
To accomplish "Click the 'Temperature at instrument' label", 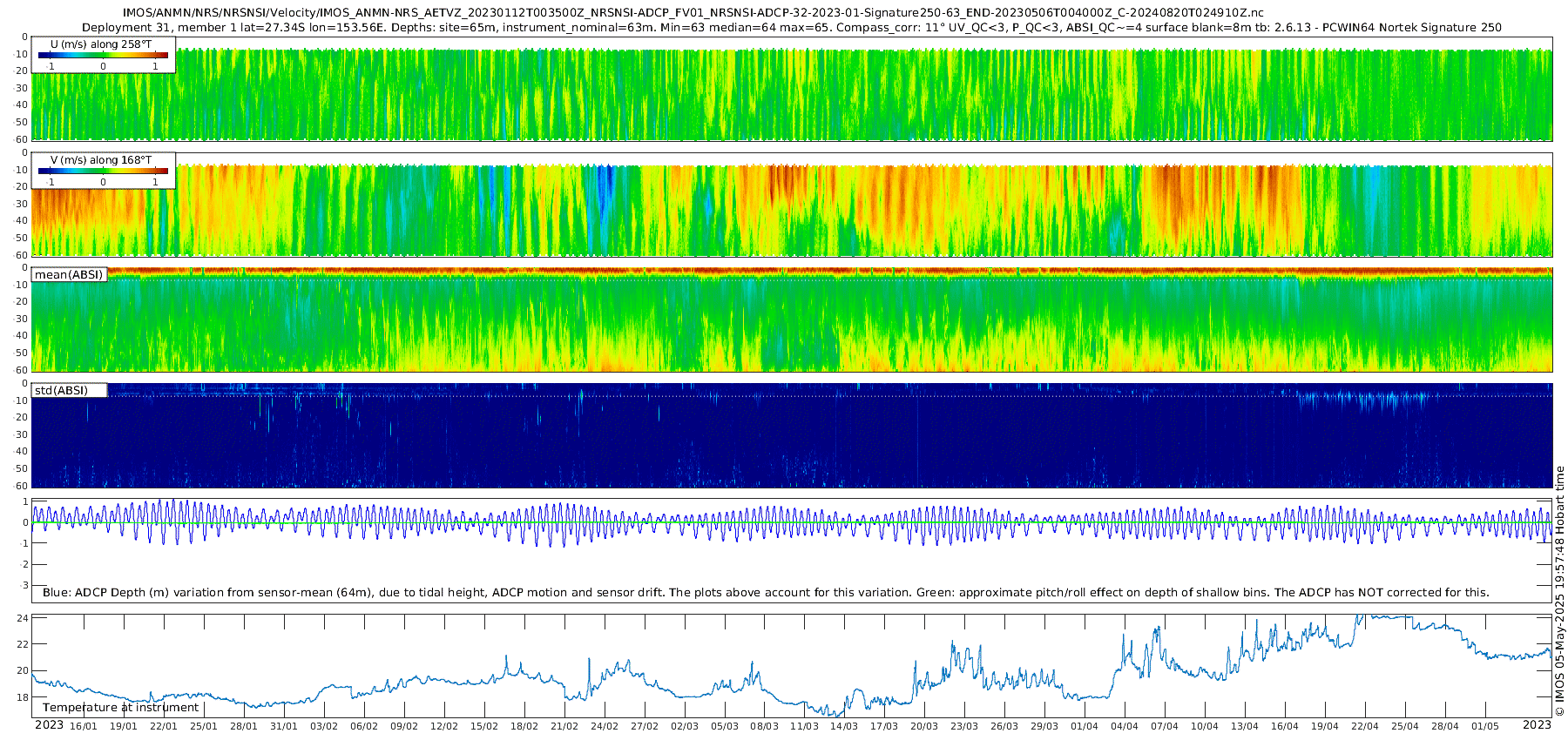I will pyautogui.click(x=121, y=708).
